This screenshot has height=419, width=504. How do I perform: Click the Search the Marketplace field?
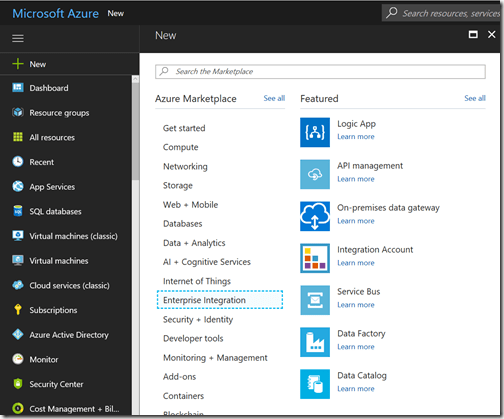pos(320,71)
